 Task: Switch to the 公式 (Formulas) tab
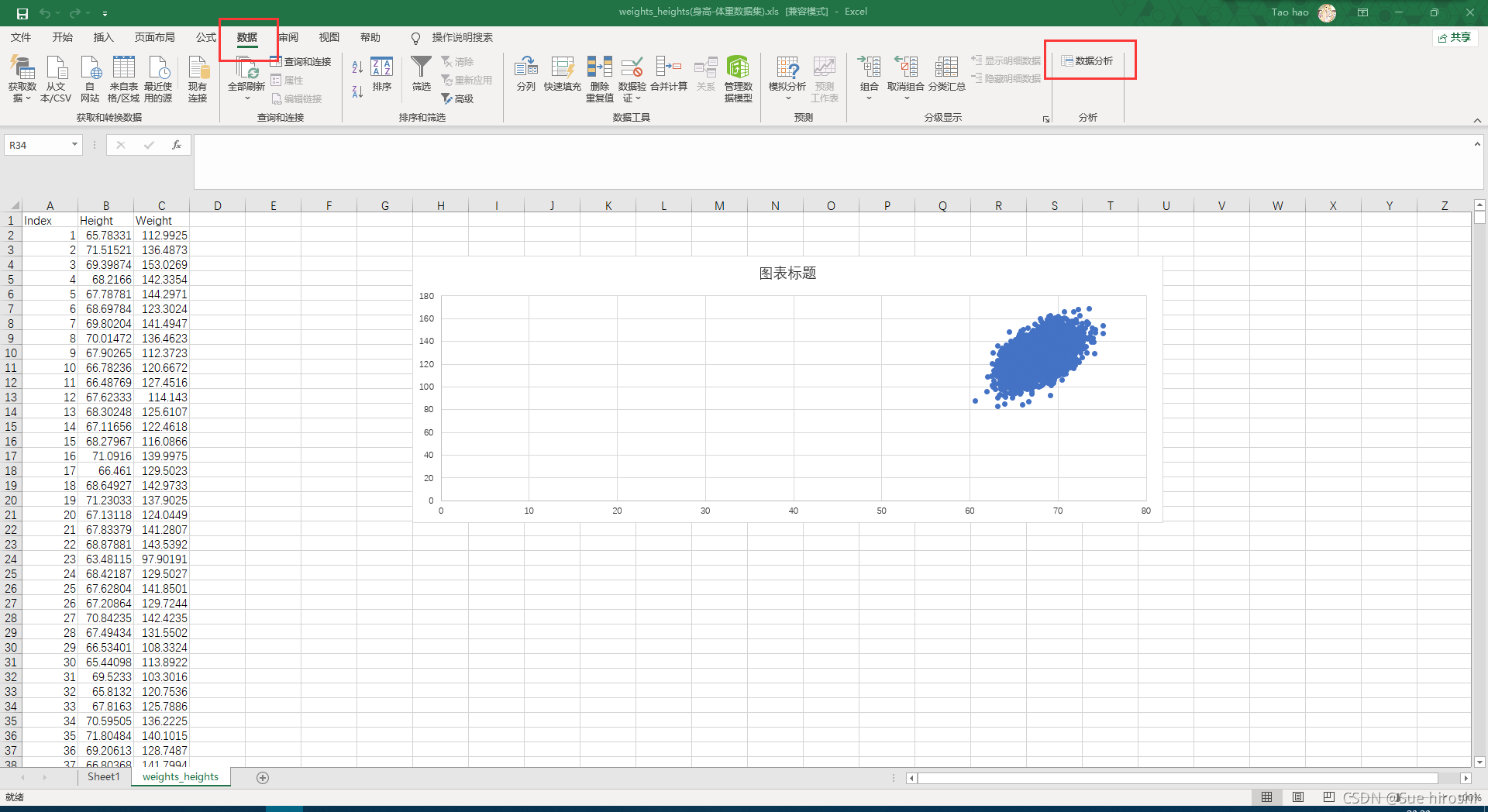tap(206, 37)
